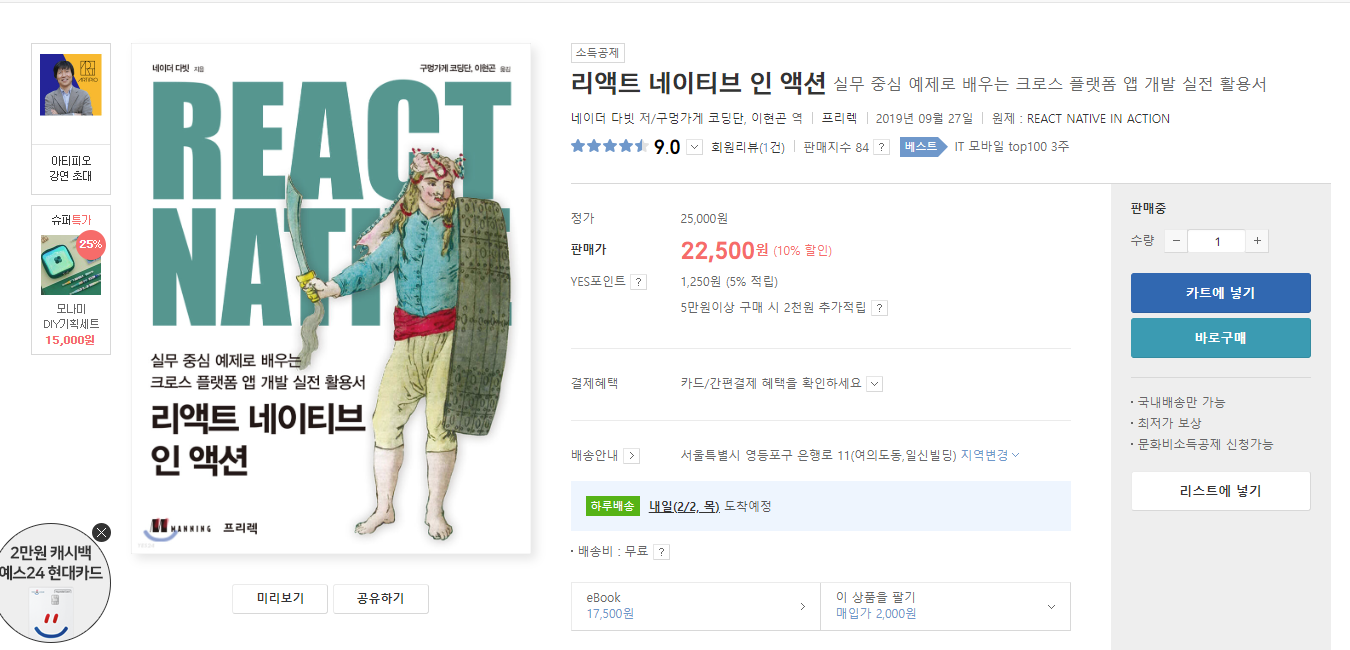The height and width of the screenshot is (650, 1350).
Task: Click the sale price 22,500원
Action: coord(724,249)
